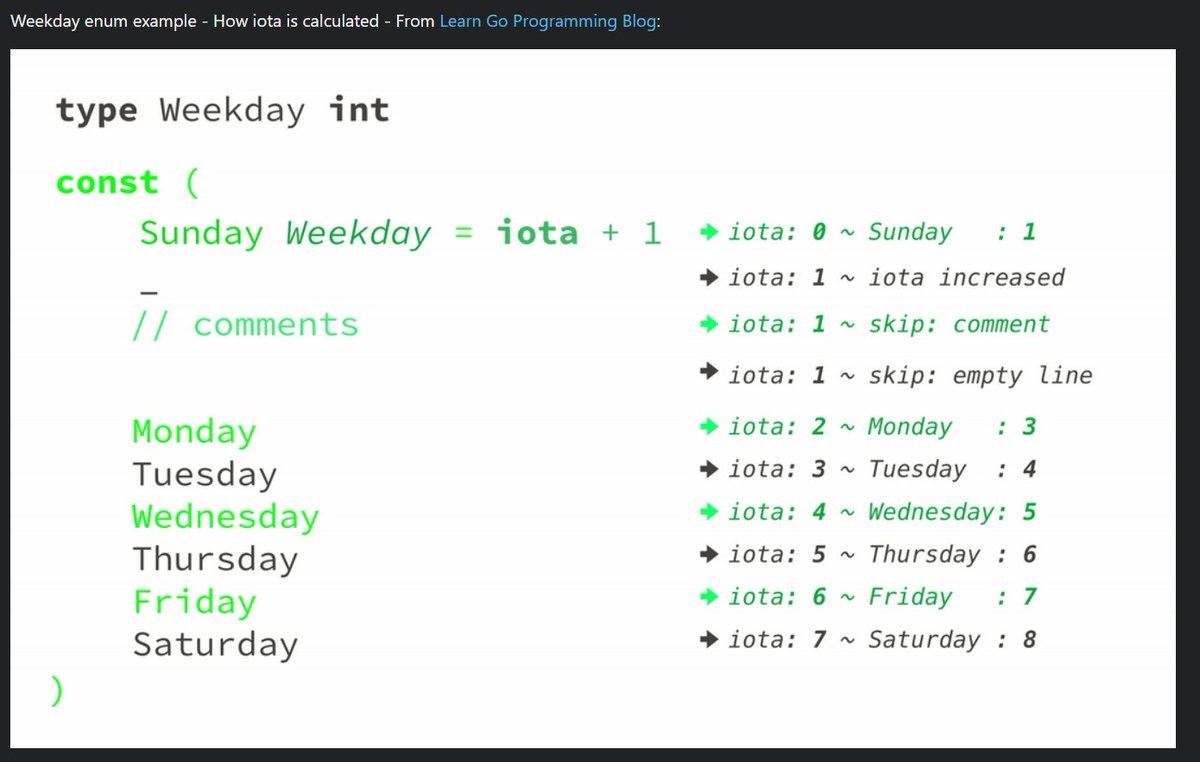This screenshot has width=1200, height=762.
Task: Click the black arrow beside skip: empty line
Action: [x=710, y=374]
